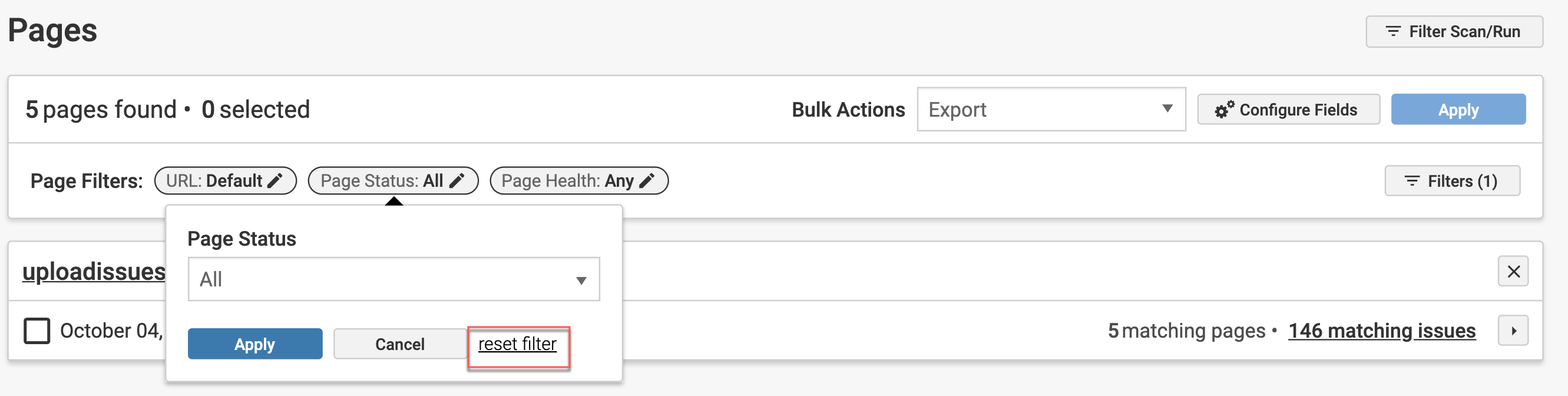Click the reset filter link
The image size is (1568, 396).
pos(517,344)
